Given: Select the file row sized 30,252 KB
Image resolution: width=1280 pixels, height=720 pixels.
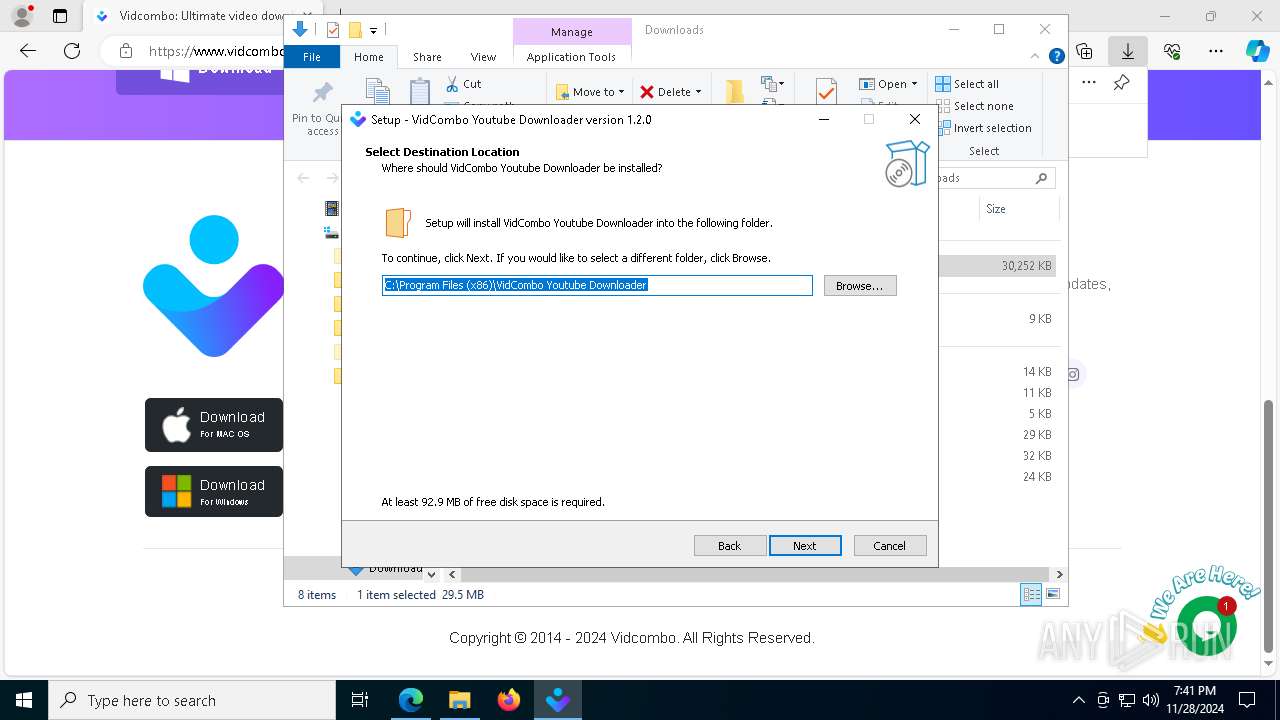Looking at the screenshot, I should (x=997, y=266).
